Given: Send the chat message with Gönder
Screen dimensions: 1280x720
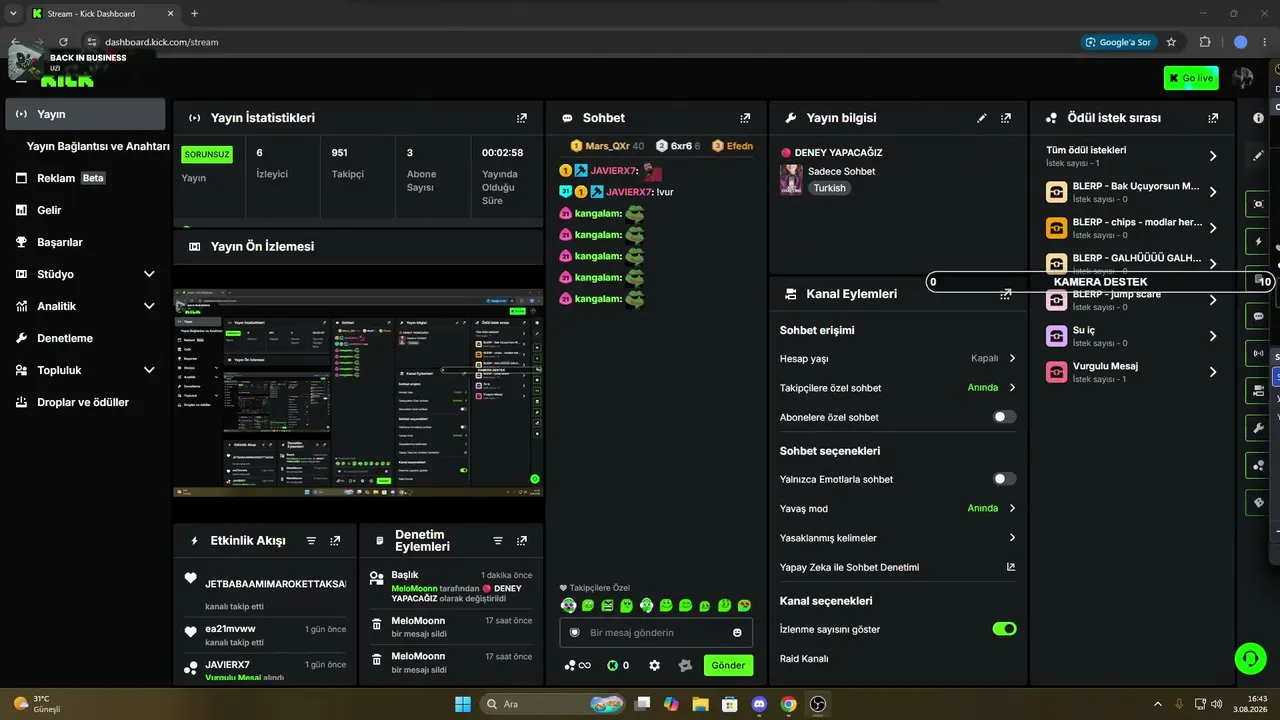Looking at the screenshot, I should [728, 665].
